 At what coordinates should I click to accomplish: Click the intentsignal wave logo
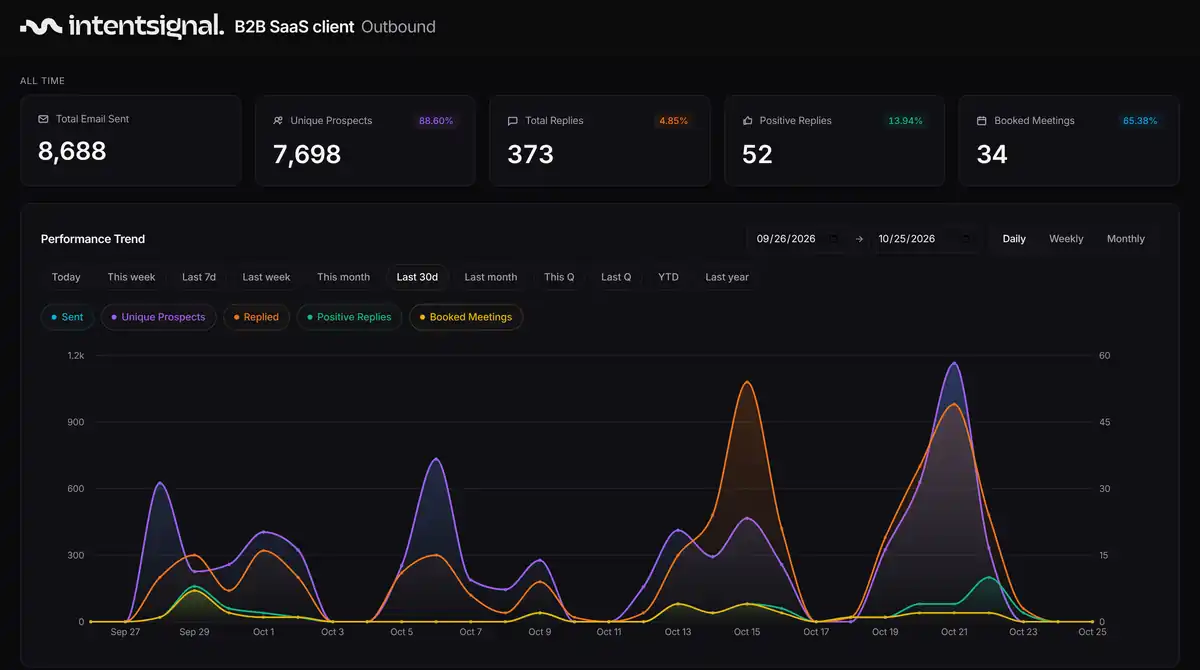pyautogui.click(x=41, y=26)
